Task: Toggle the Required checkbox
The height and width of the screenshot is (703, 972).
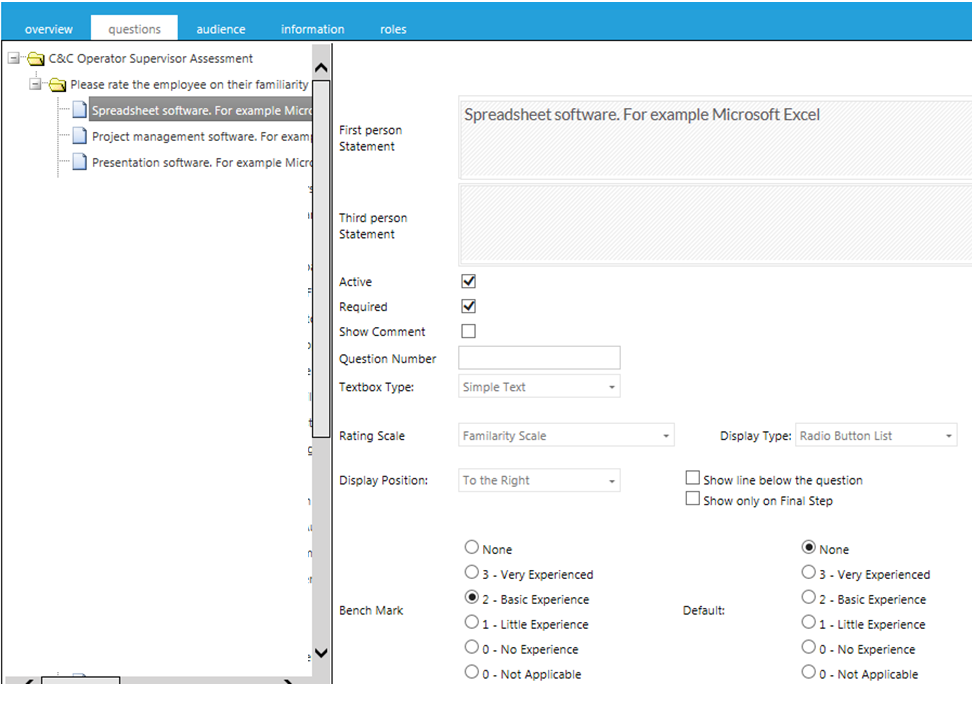Action: (x=468, y=307)
